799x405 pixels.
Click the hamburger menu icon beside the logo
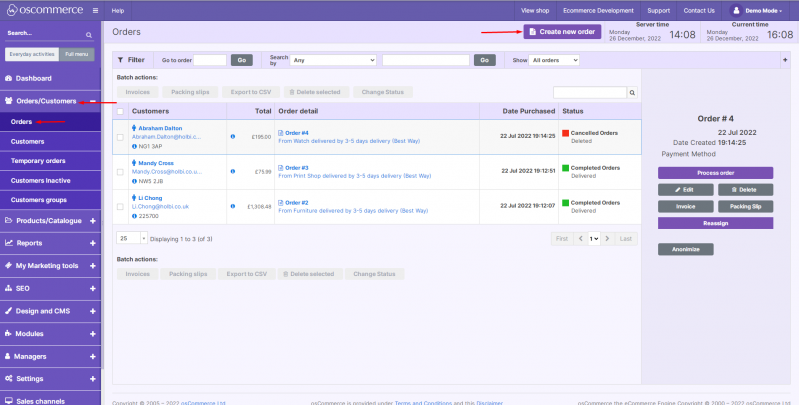pyautogui.click(x=95, y=10)
